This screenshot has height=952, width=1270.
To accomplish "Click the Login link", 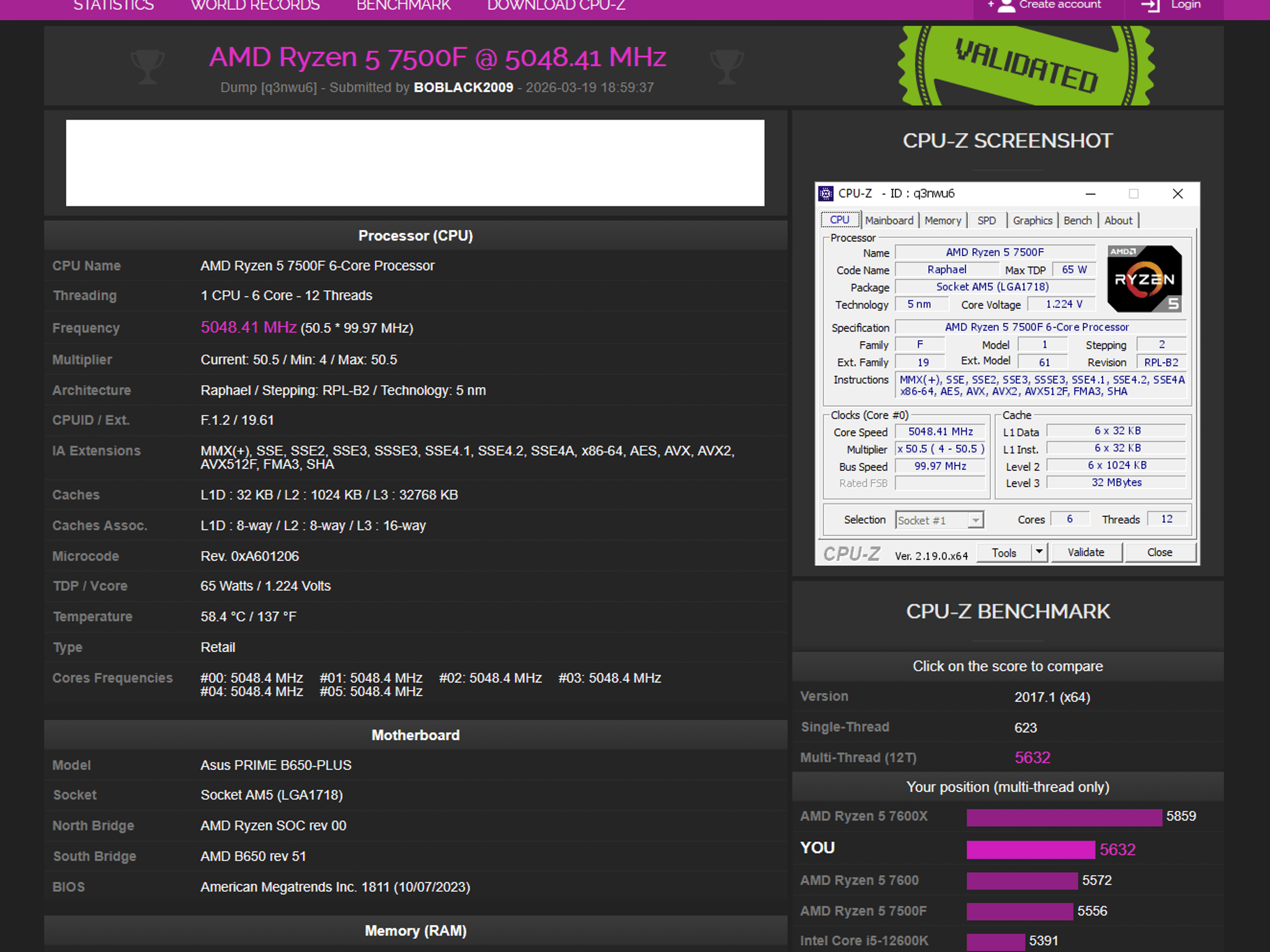I will coord(1186,5).
